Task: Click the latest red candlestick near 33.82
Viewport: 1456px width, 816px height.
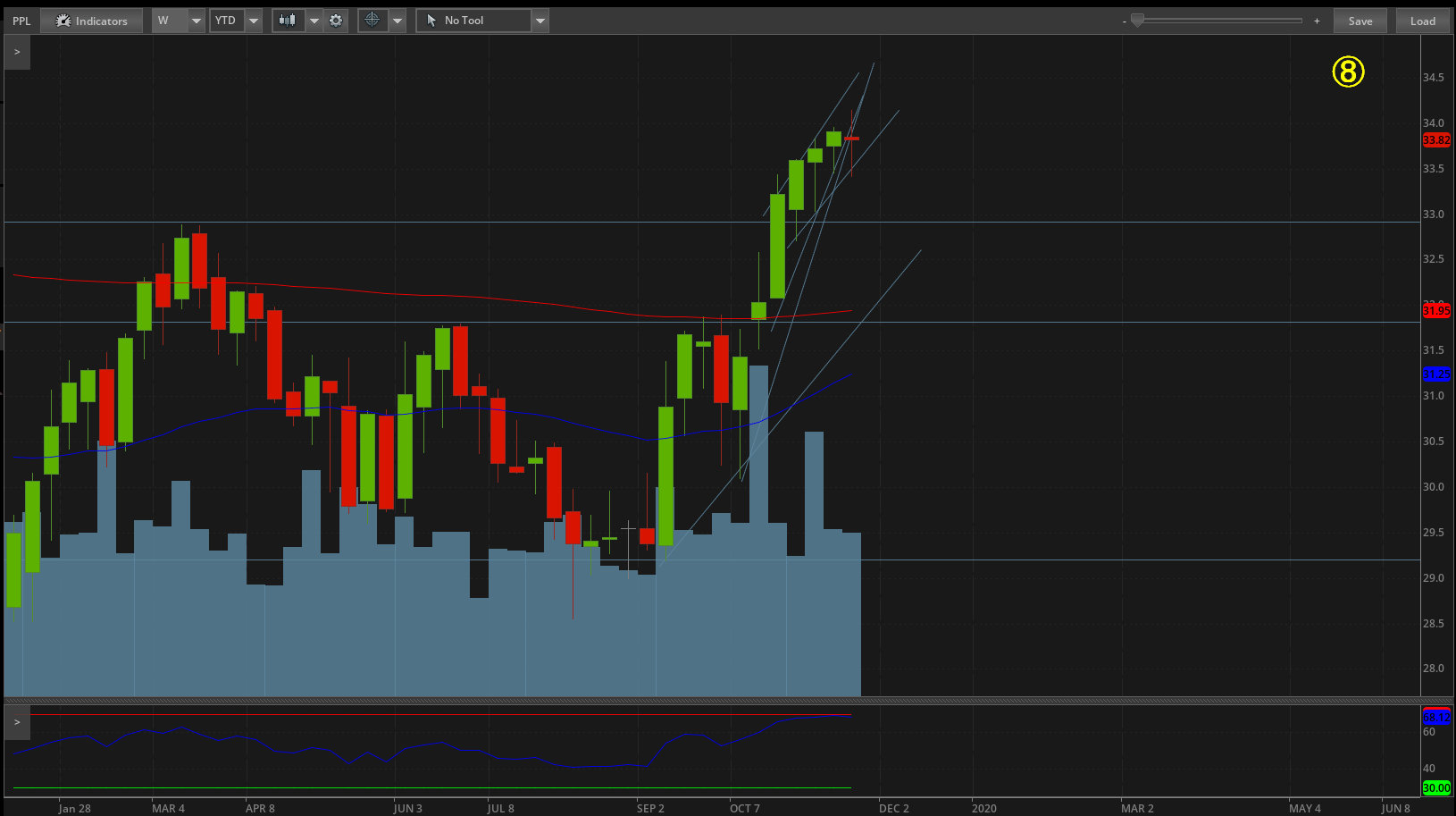Action: tap(851, 139)
